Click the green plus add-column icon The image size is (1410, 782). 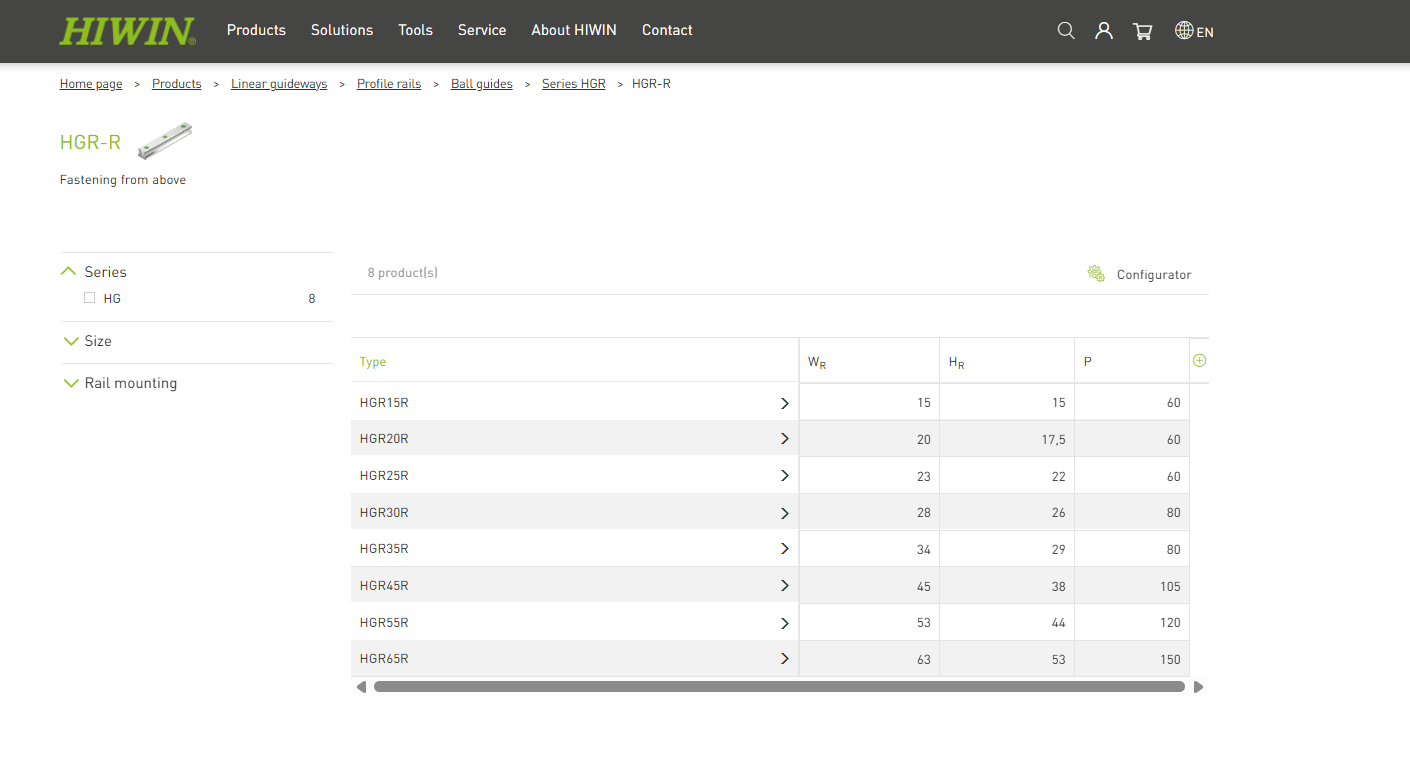pyautogui.click(x=1199, y=360)
